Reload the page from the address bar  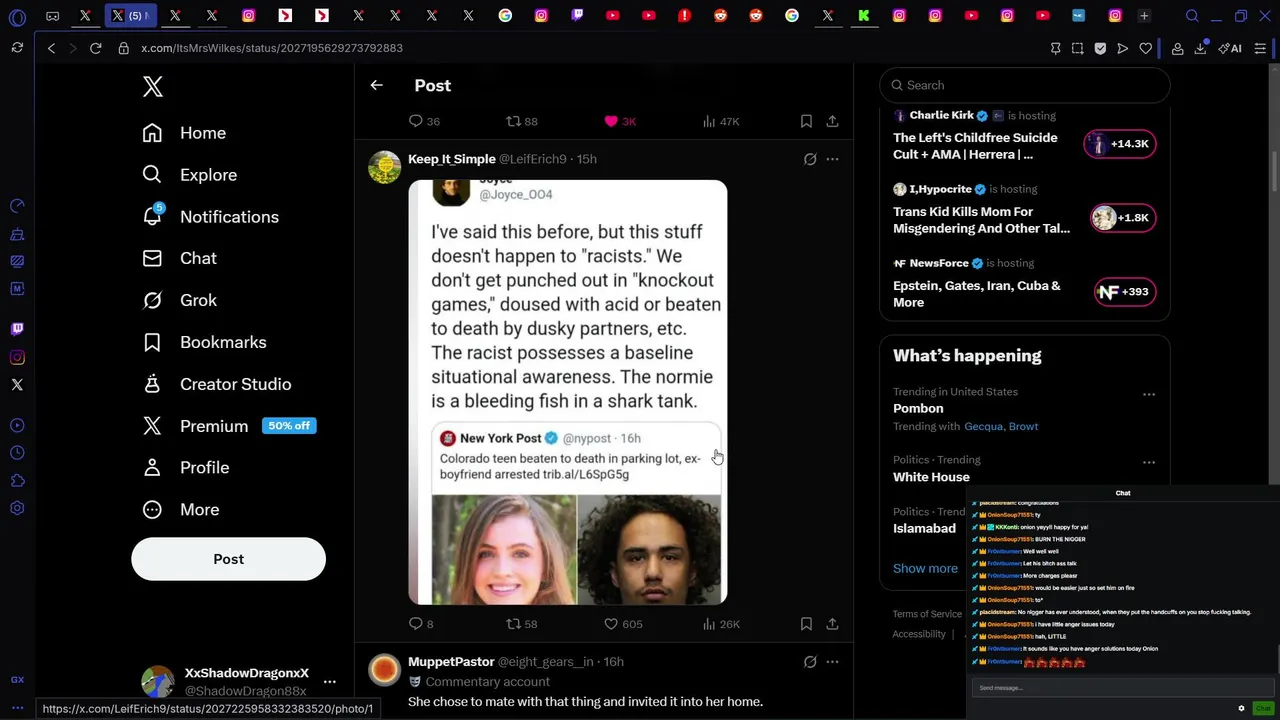[x=95, y=48]
